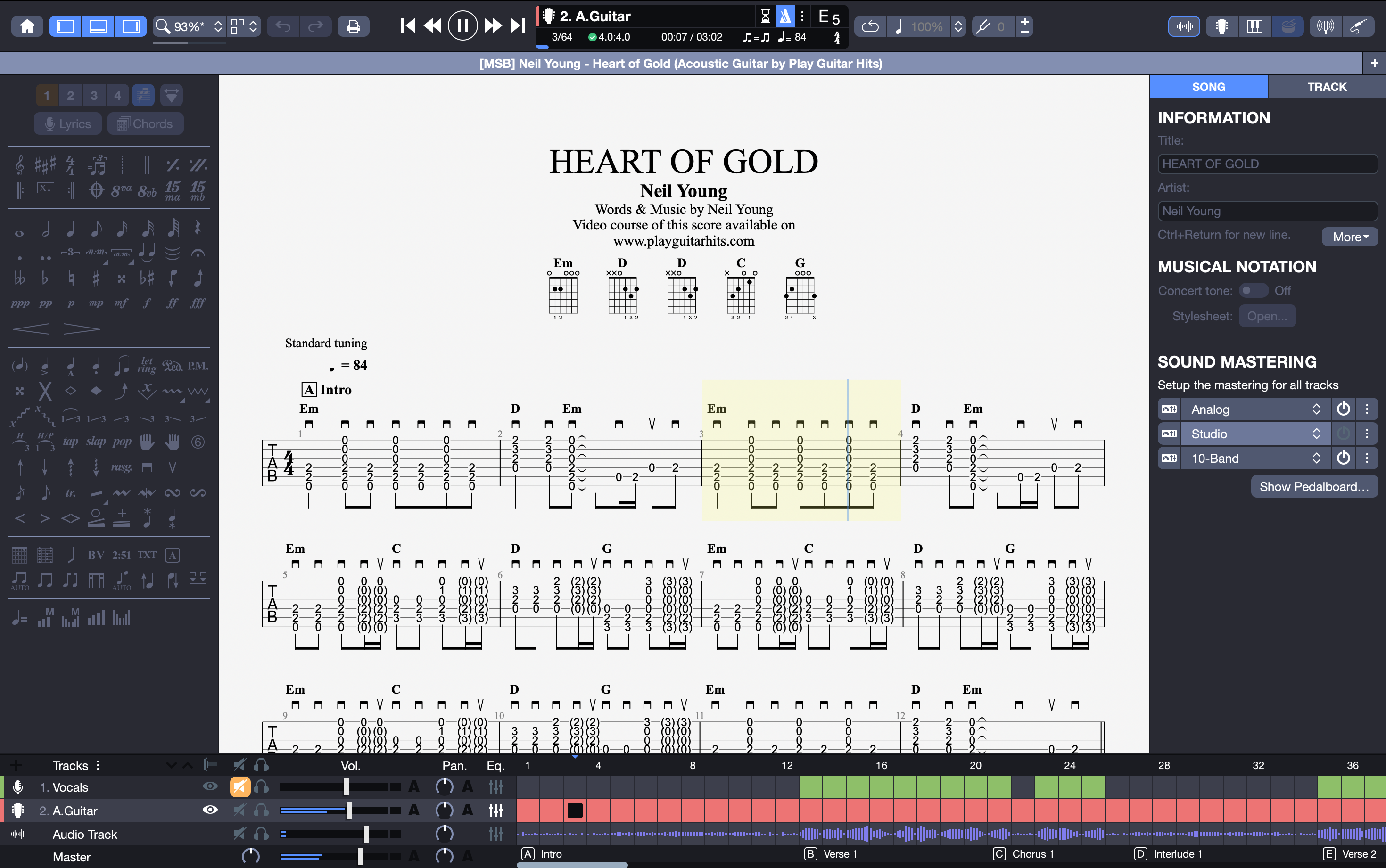This screenshot has height=868, width=1386.
Task: Apply the rasgueado effect
Action: tap(121, 467)
